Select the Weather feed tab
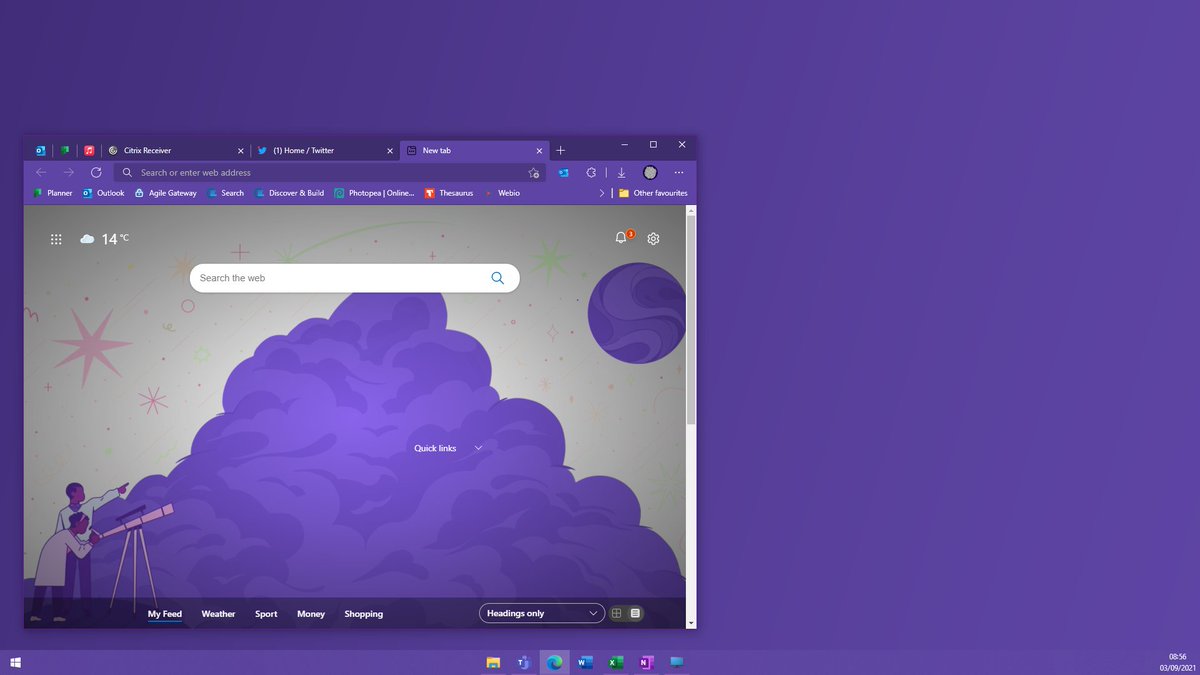 point(218,614)
